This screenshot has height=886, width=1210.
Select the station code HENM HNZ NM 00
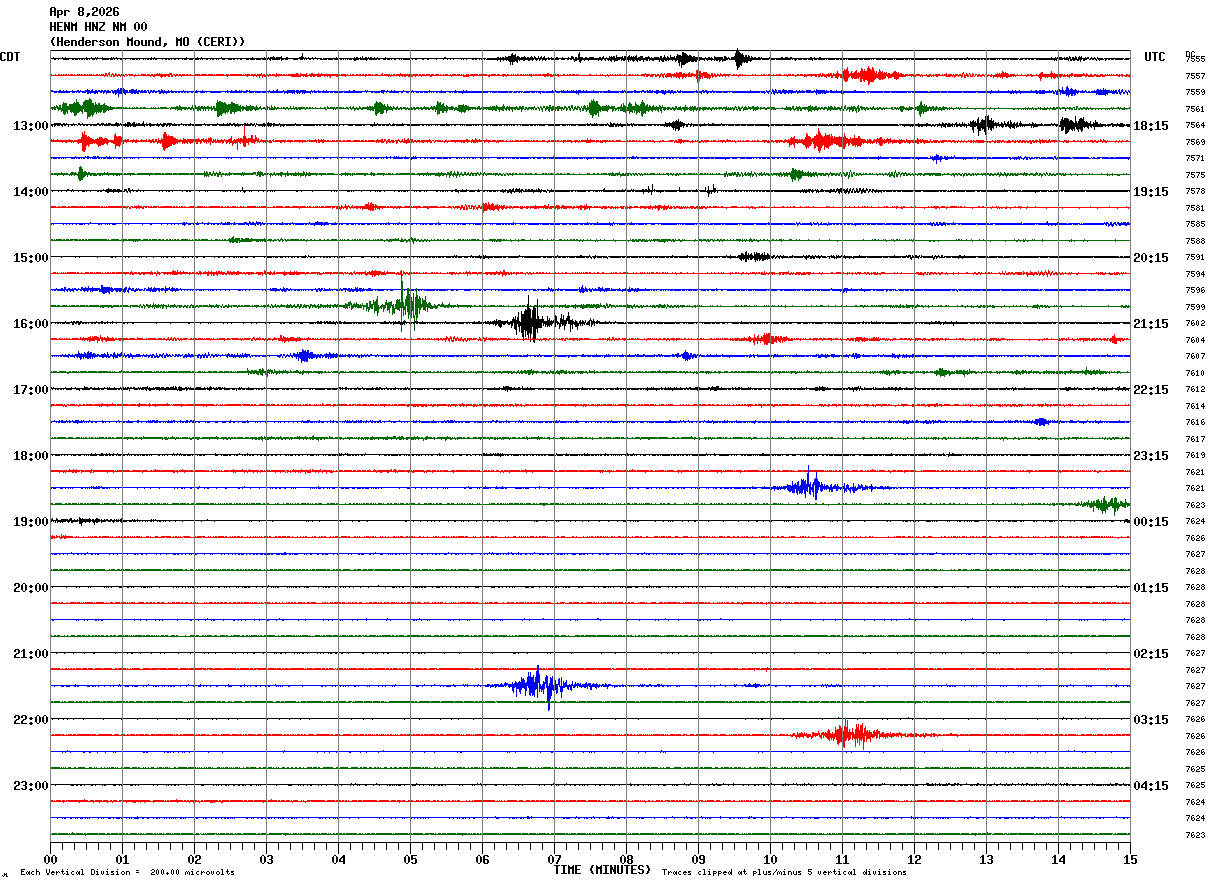98,27
